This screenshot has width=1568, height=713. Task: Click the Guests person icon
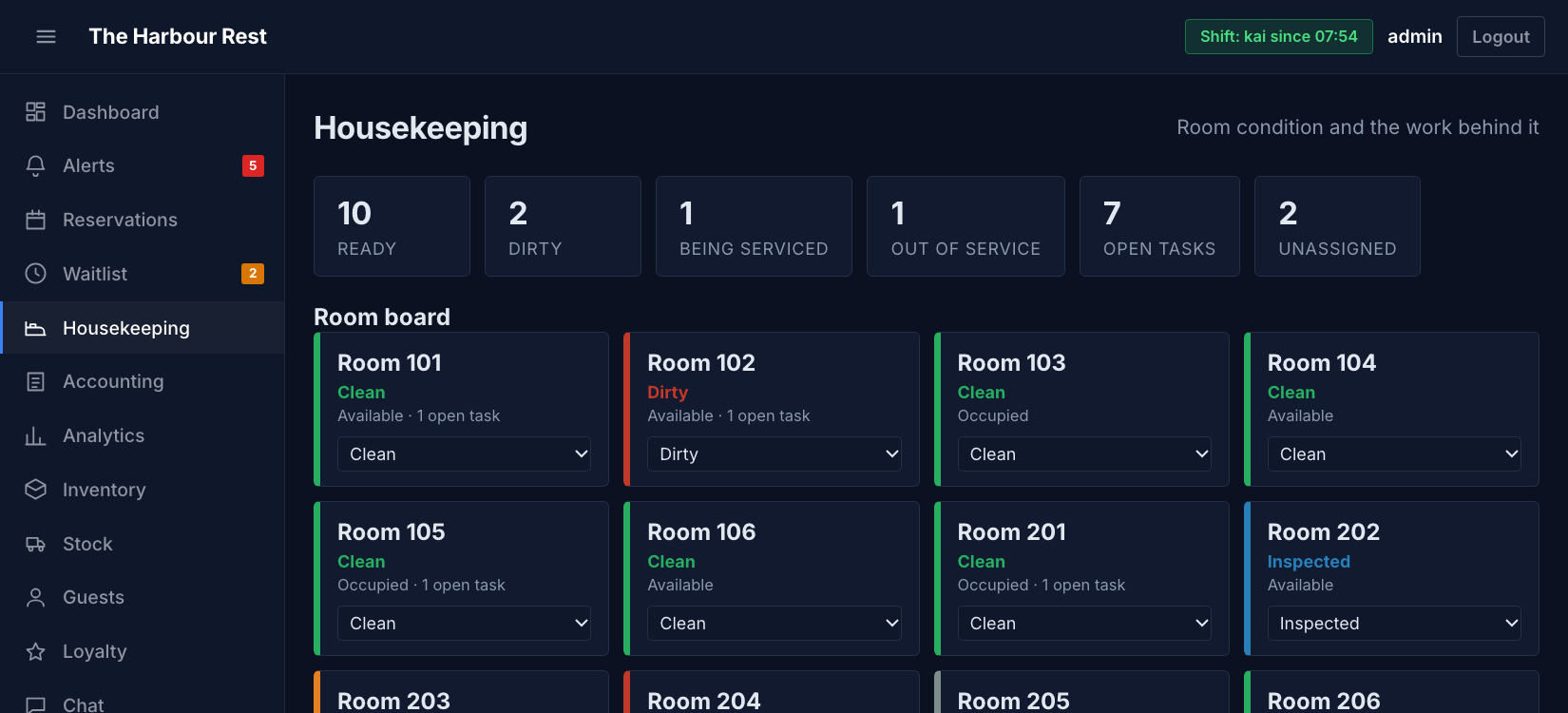[x=35, y=597]
